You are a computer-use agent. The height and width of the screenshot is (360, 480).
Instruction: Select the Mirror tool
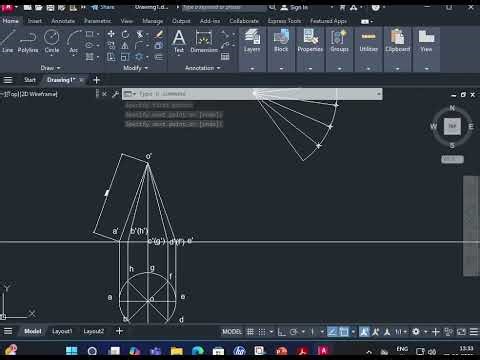125,46
